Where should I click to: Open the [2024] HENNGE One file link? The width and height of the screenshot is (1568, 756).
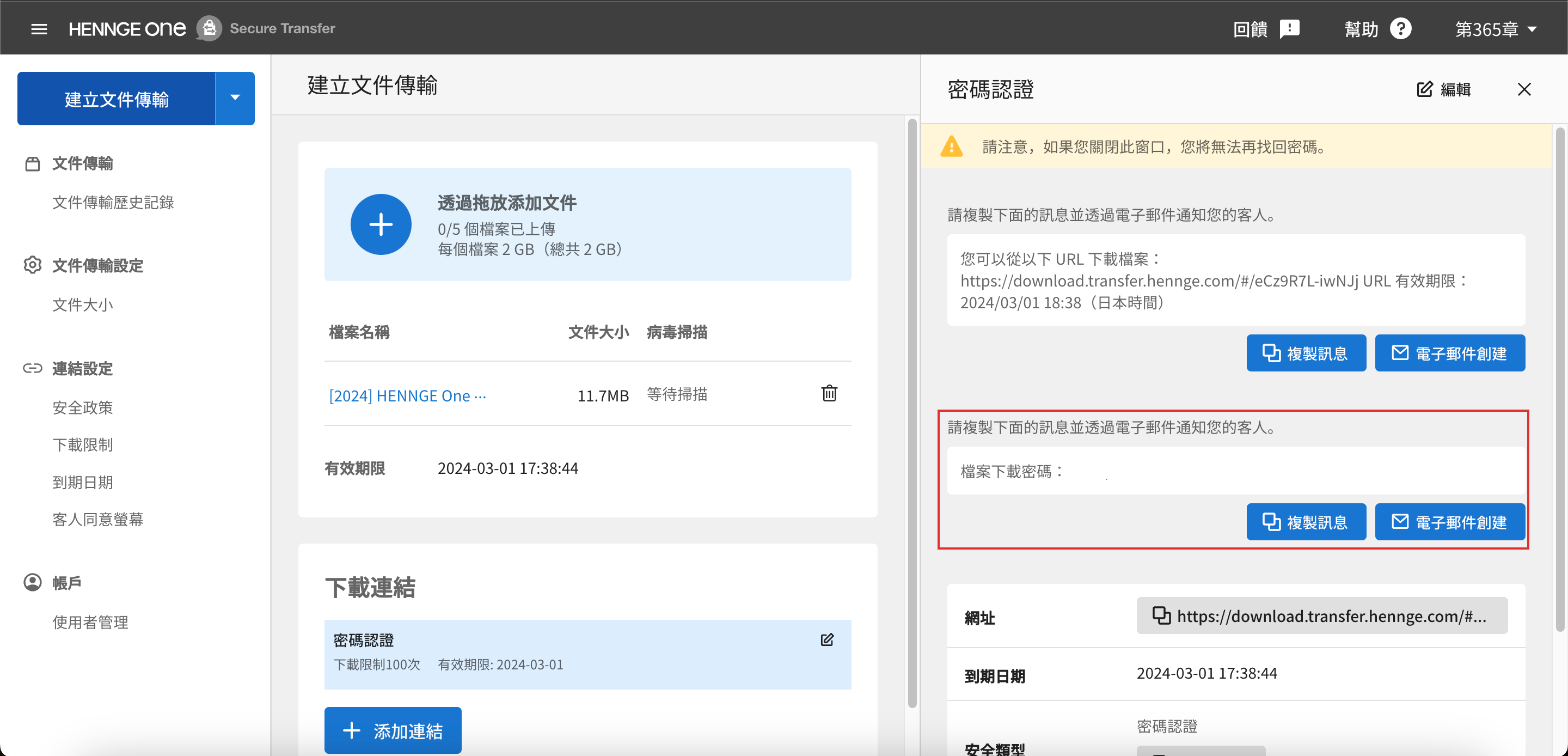(407, 395)
